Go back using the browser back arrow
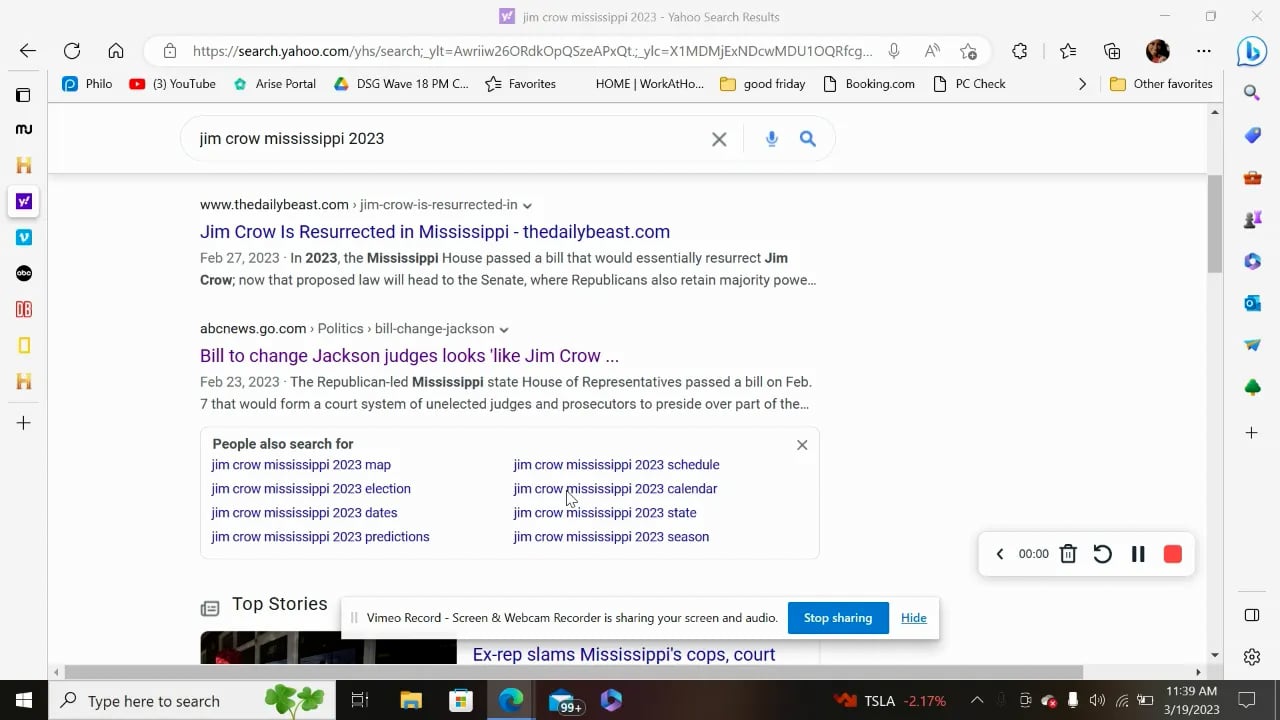 28,51
